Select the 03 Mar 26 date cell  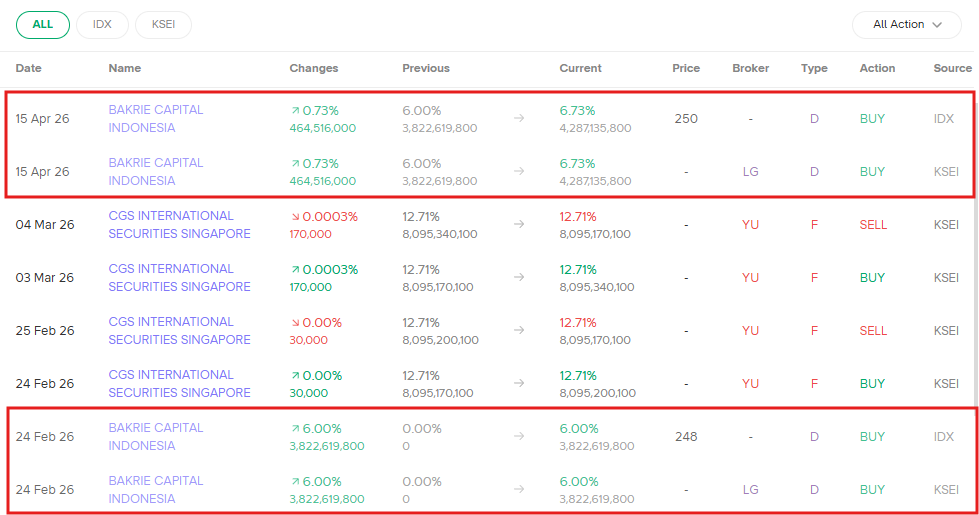[x=45, y=278]
